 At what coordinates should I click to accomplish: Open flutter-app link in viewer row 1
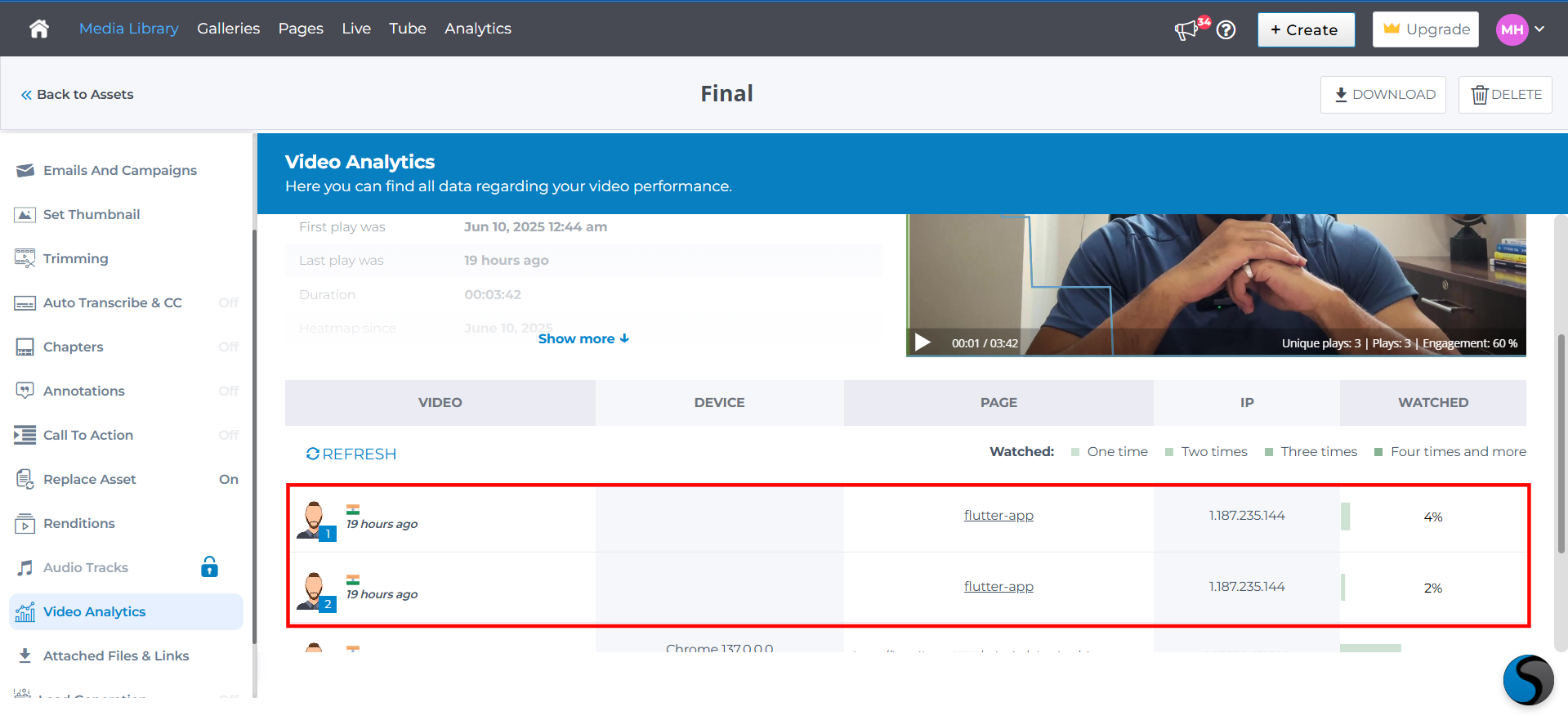(998, 516)
